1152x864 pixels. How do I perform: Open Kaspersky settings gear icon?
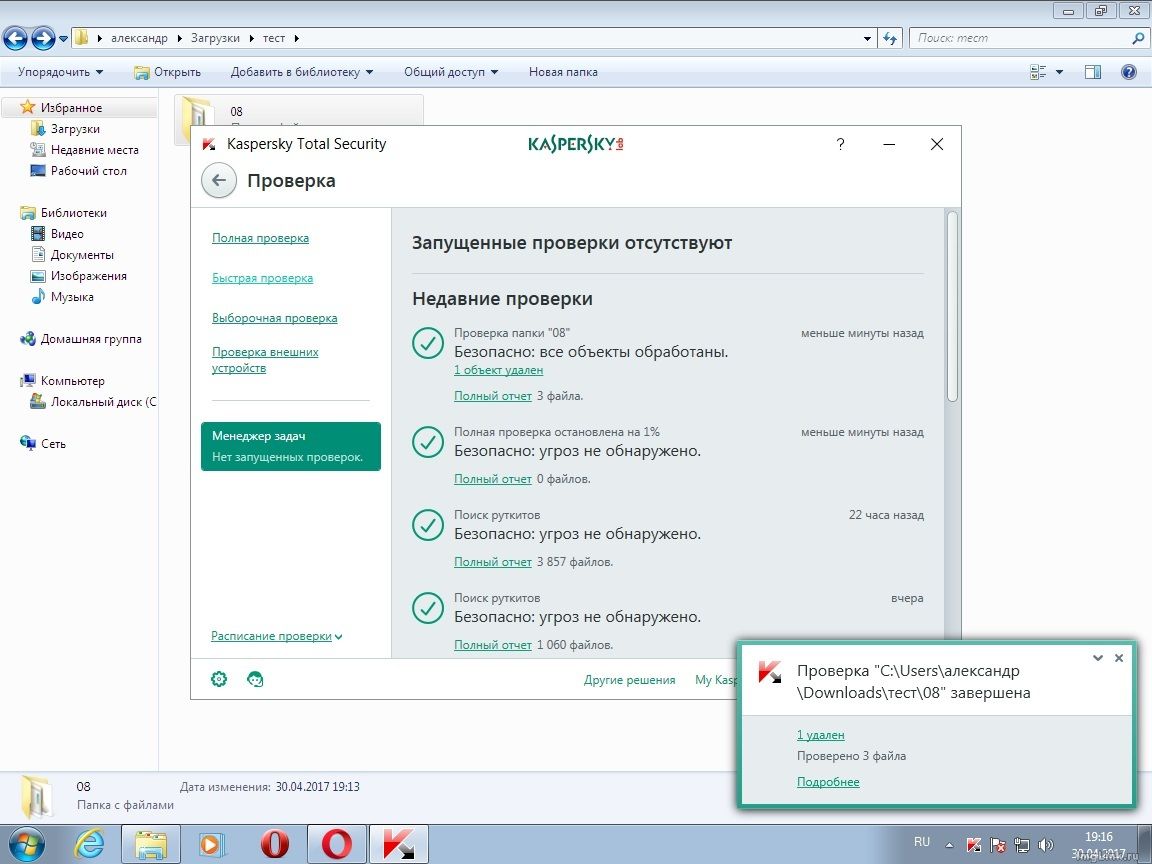click(x=219, y=679)
